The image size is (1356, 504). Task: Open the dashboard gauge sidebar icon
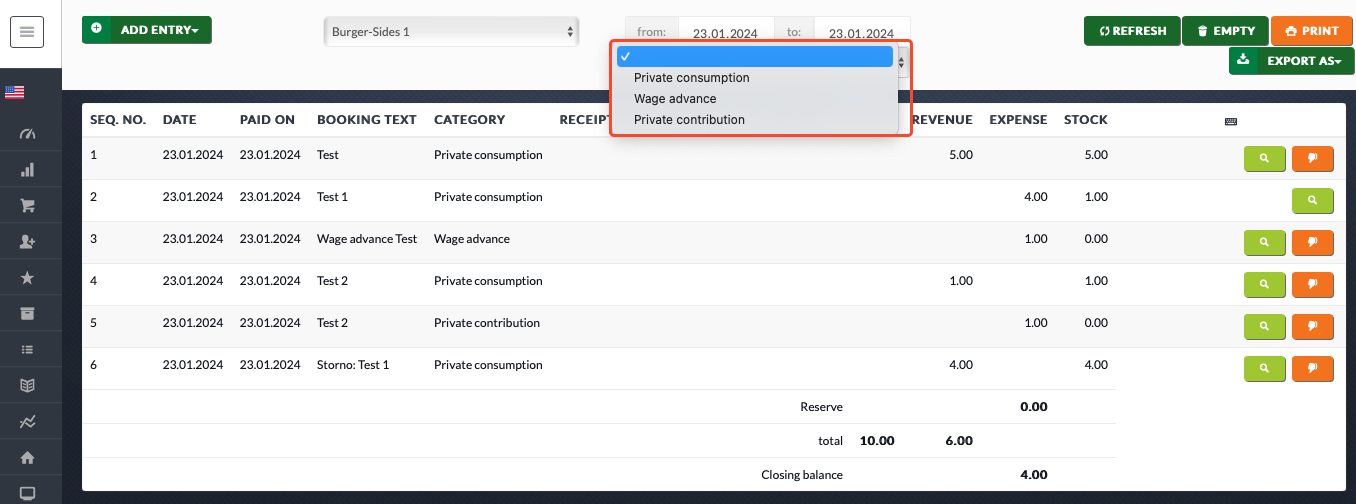[x=27, y=134]
